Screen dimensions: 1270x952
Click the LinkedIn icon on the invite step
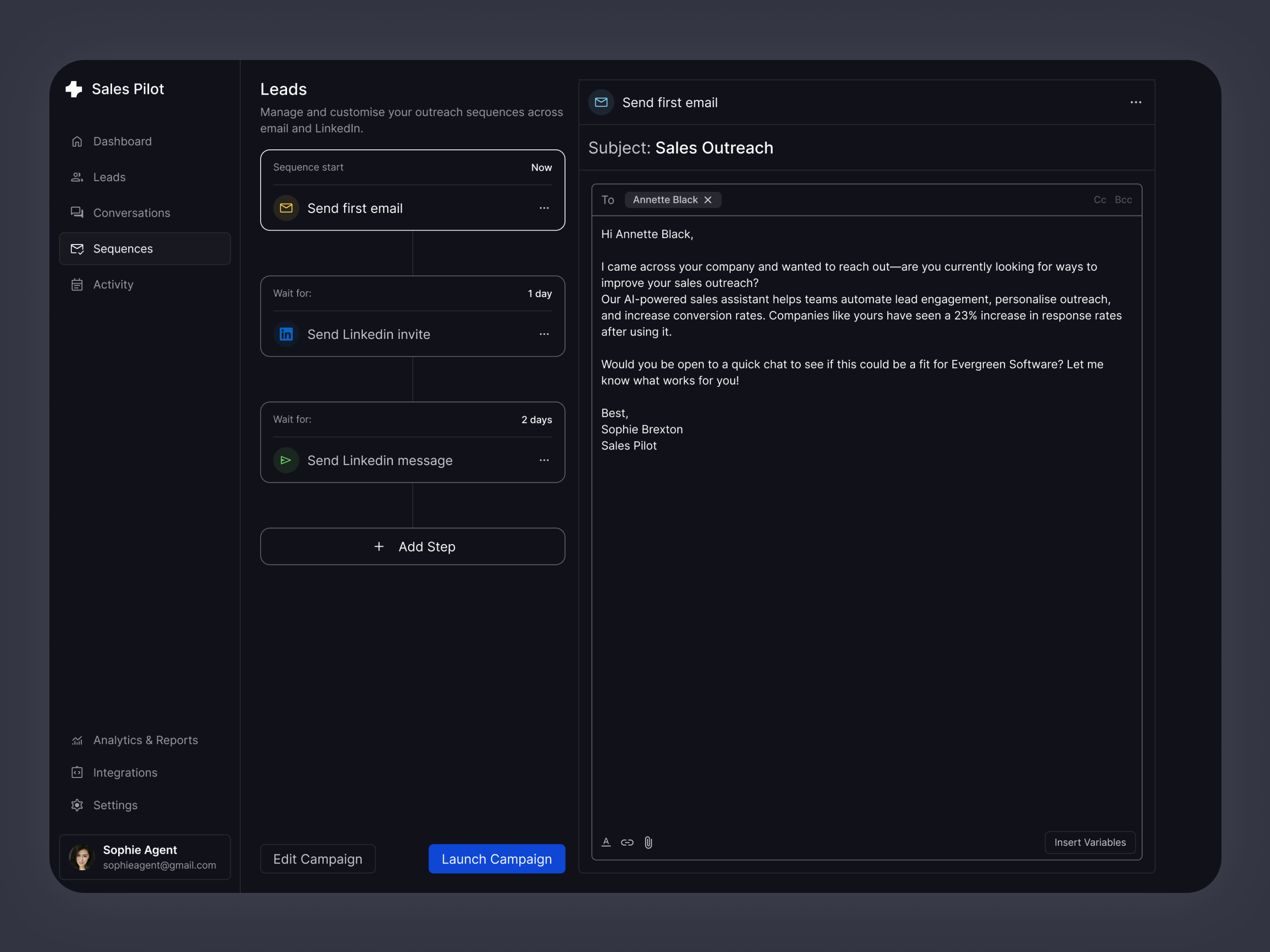286,334
